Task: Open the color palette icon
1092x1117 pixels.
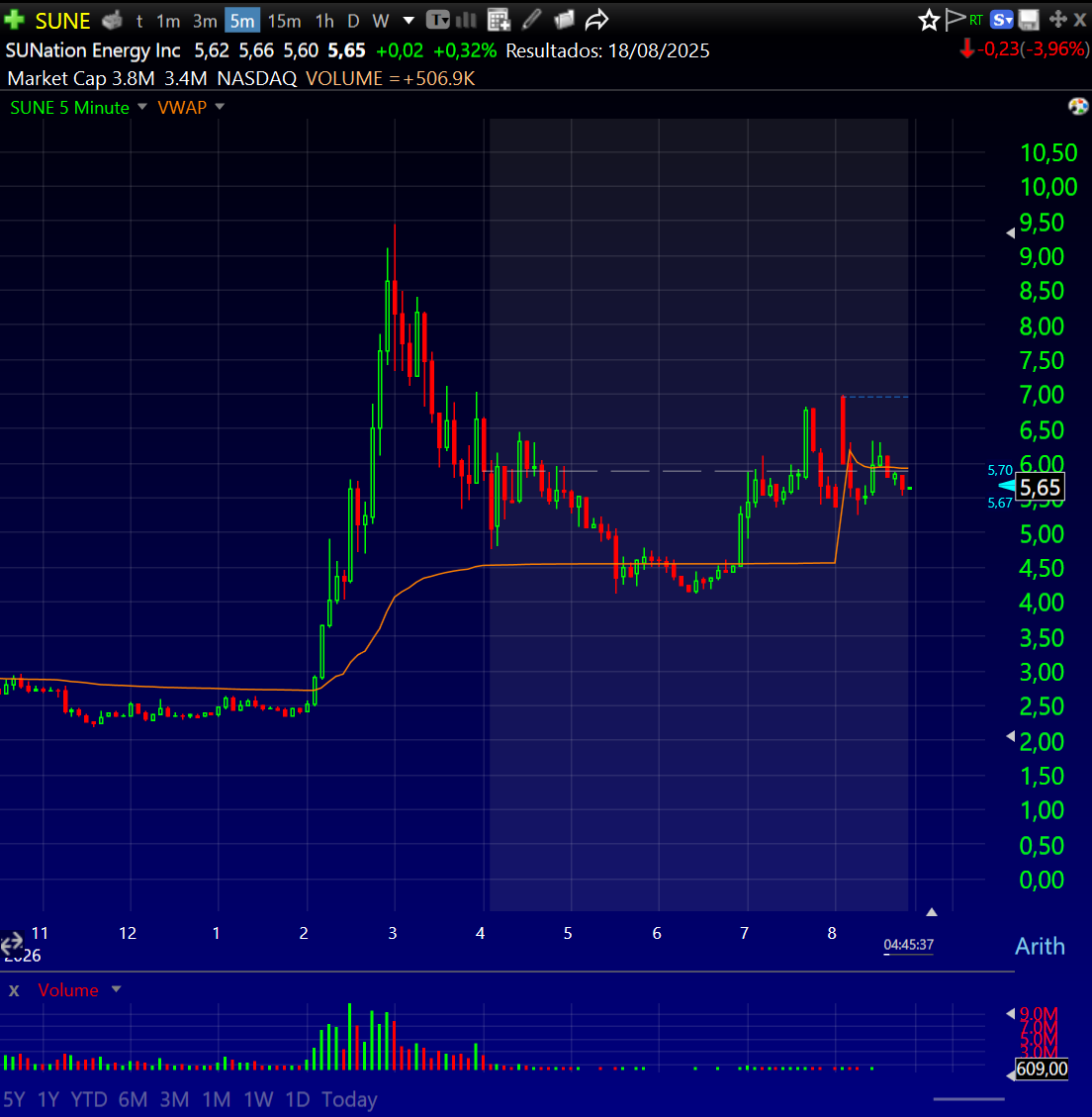Action: [1078, 107]
